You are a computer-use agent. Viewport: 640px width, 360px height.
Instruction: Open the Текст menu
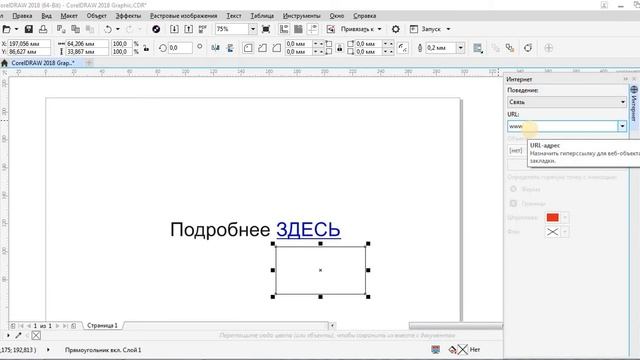tap(234, 16)
